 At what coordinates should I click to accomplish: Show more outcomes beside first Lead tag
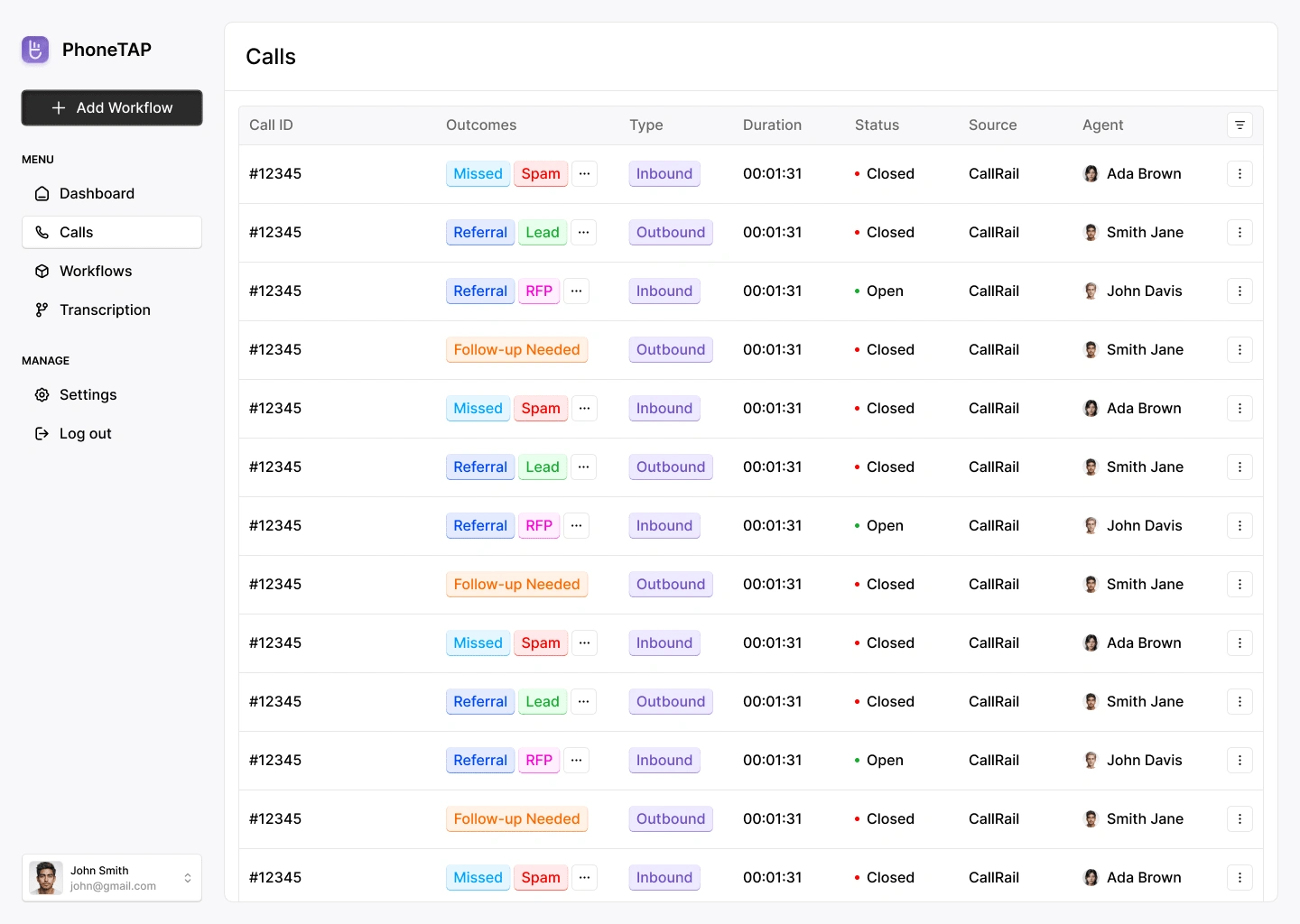coord(584,233)
